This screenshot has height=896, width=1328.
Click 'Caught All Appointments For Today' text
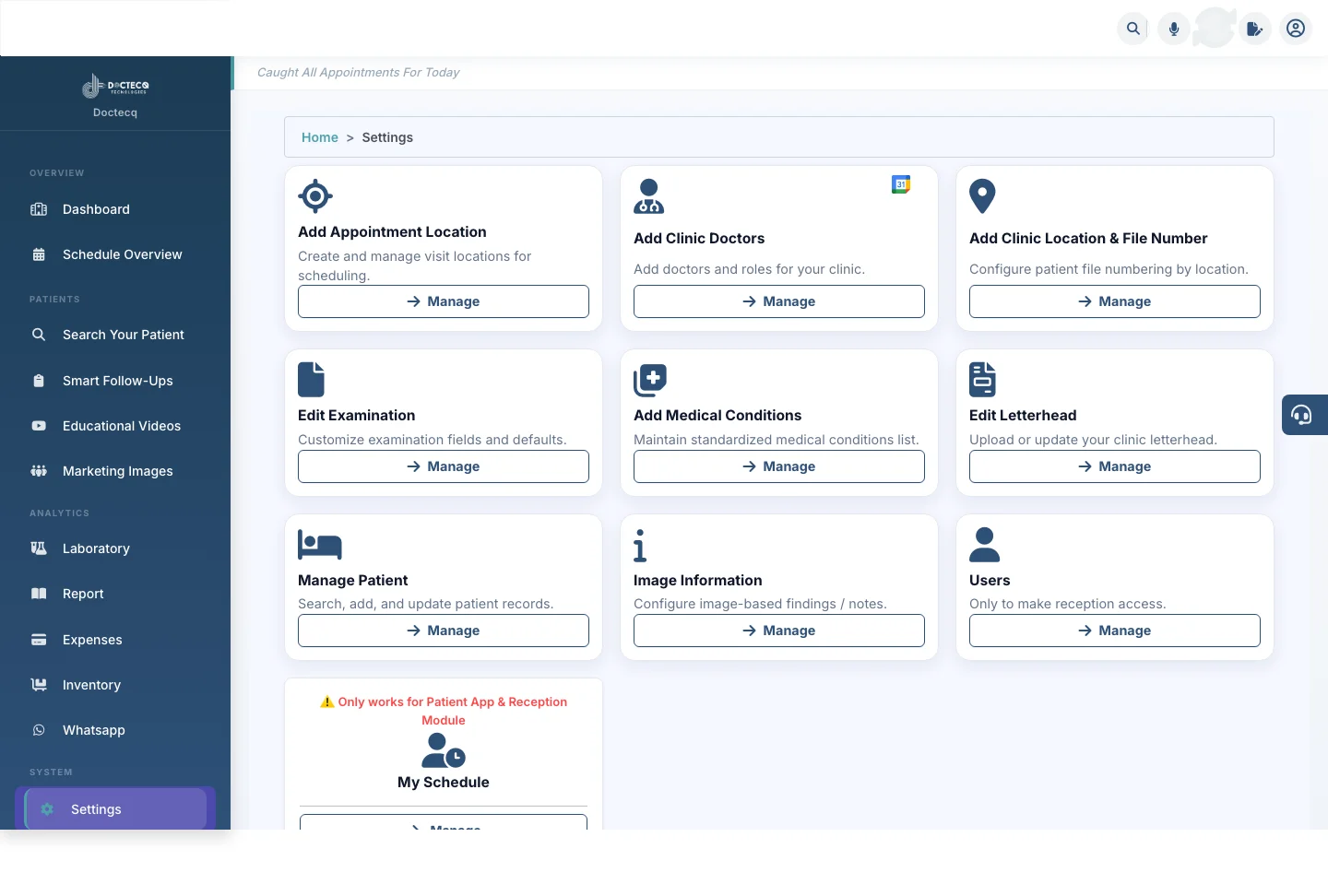coord(359,73)
